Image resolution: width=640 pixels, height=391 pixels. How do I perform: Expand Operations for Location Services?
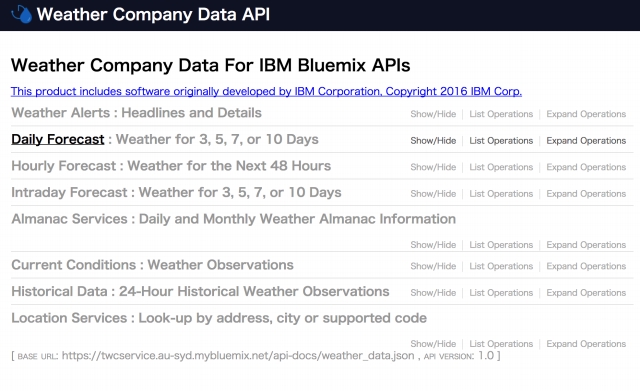[x=586, y=344]
